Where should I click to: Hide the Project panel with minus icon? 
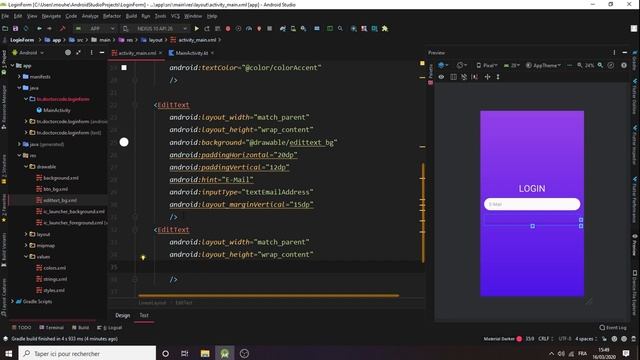tap(102, 53)
